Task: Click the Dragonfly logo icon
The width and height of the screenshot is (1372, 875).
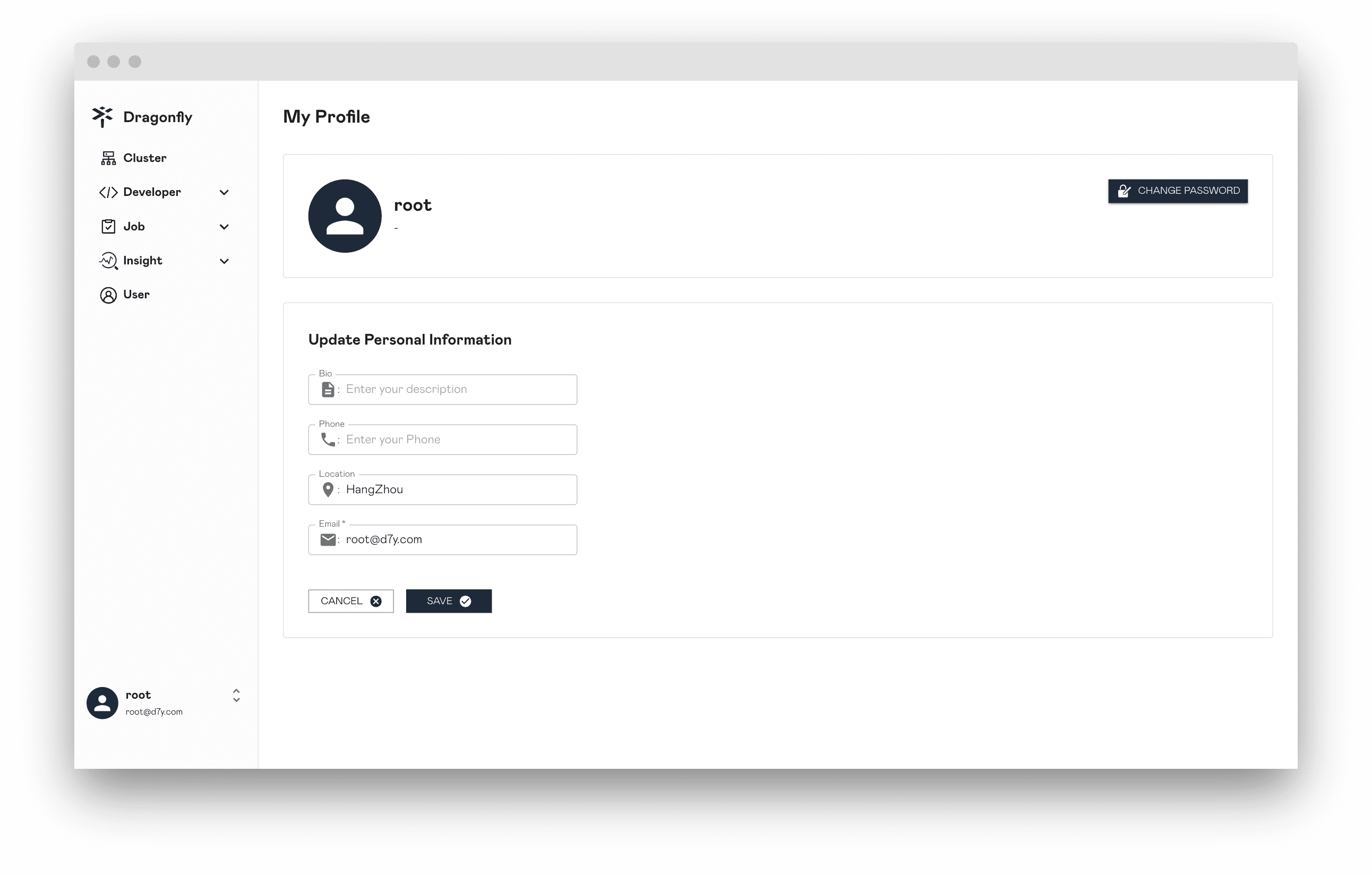Action: (102, 116)
